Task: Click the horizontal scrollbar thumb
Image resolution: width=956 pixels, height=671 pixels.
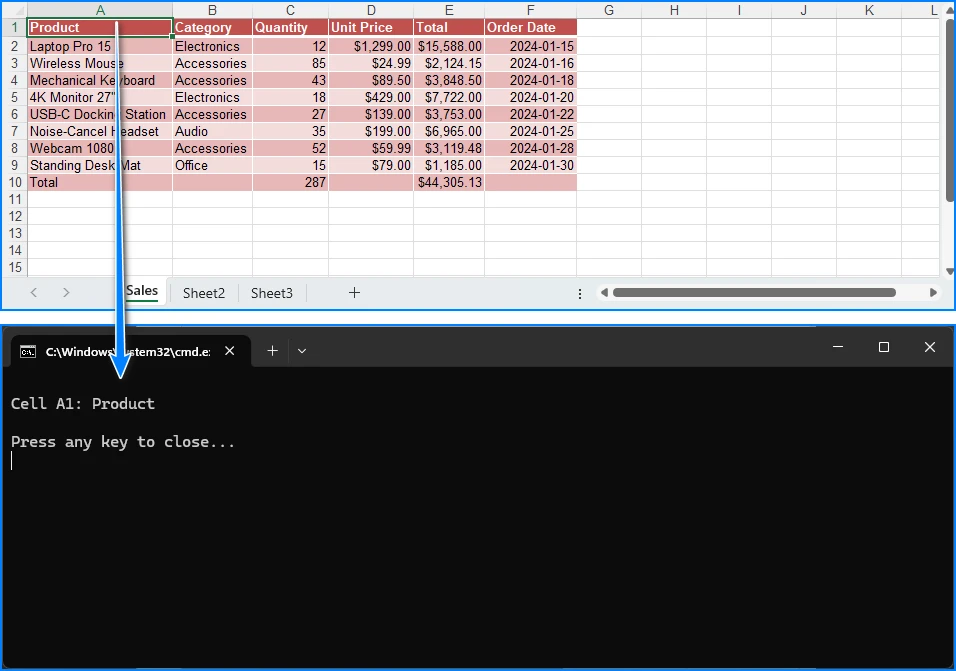Action: pyautogui.click(x=754, y=293)
